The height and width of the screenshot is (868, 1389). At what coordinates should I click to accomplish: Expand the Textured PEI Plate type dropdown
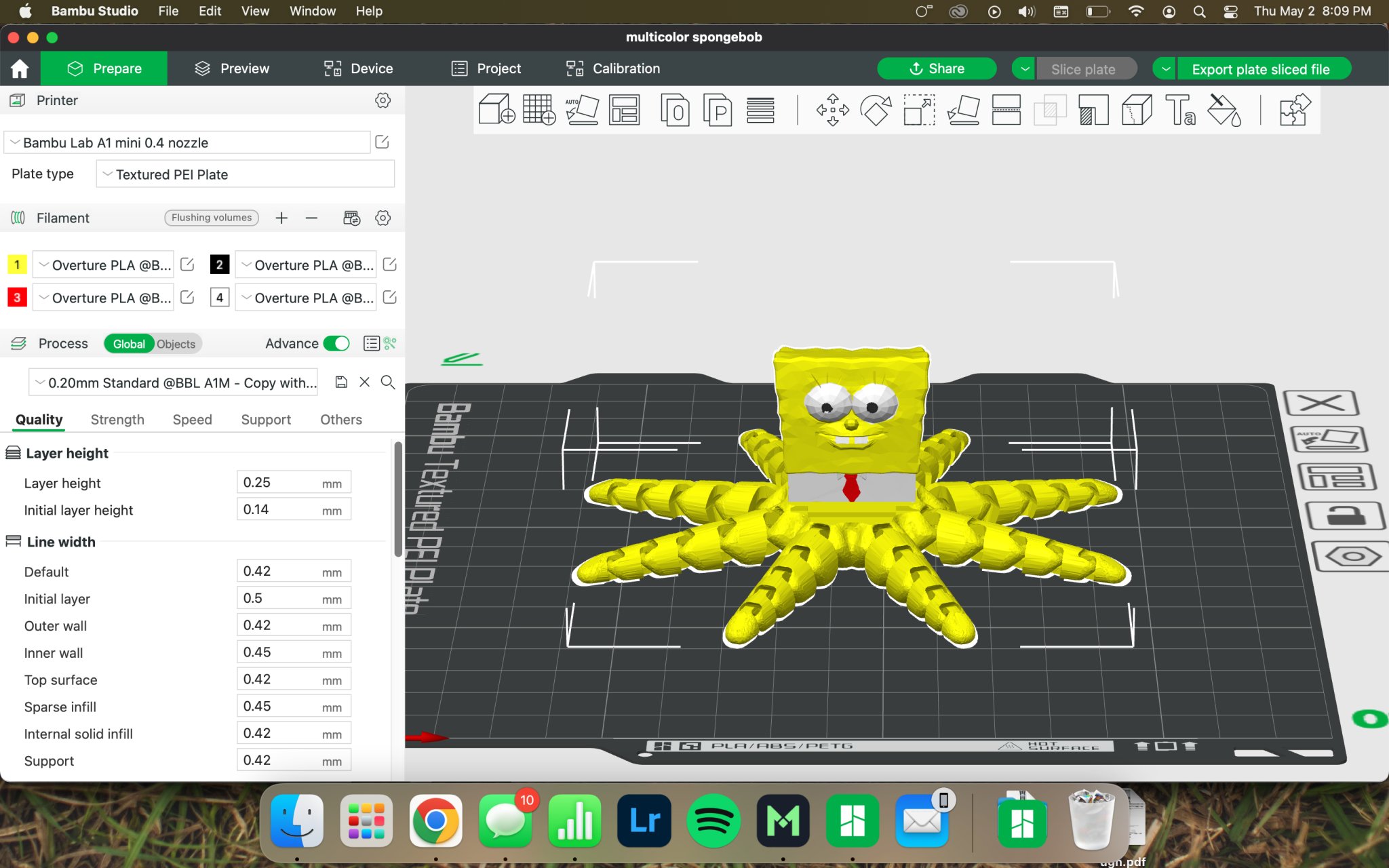point(245,174)
